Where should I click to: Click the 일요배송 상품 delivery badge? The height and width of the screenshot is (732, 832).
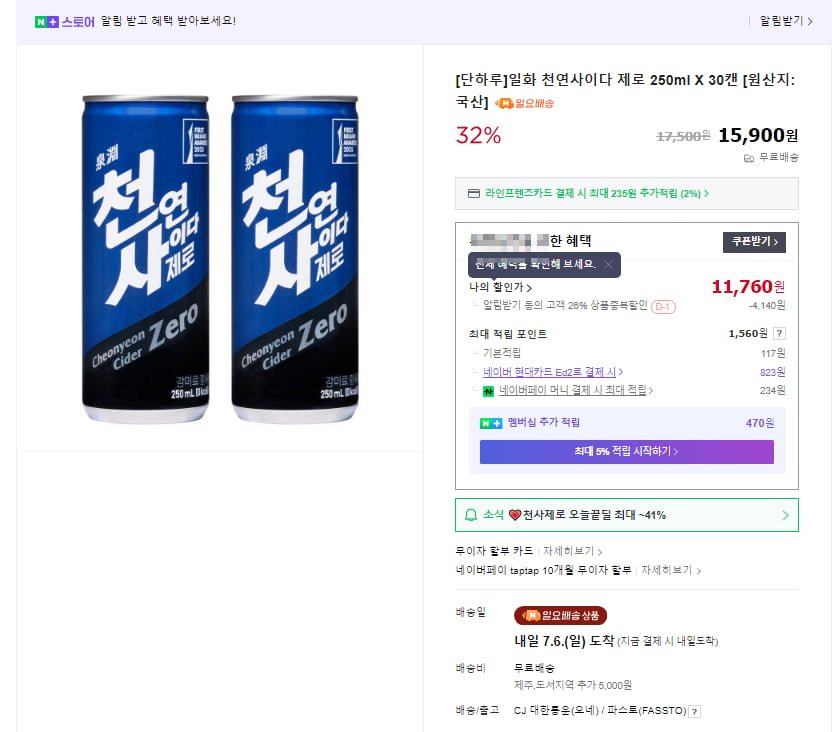tap(560, 616)
